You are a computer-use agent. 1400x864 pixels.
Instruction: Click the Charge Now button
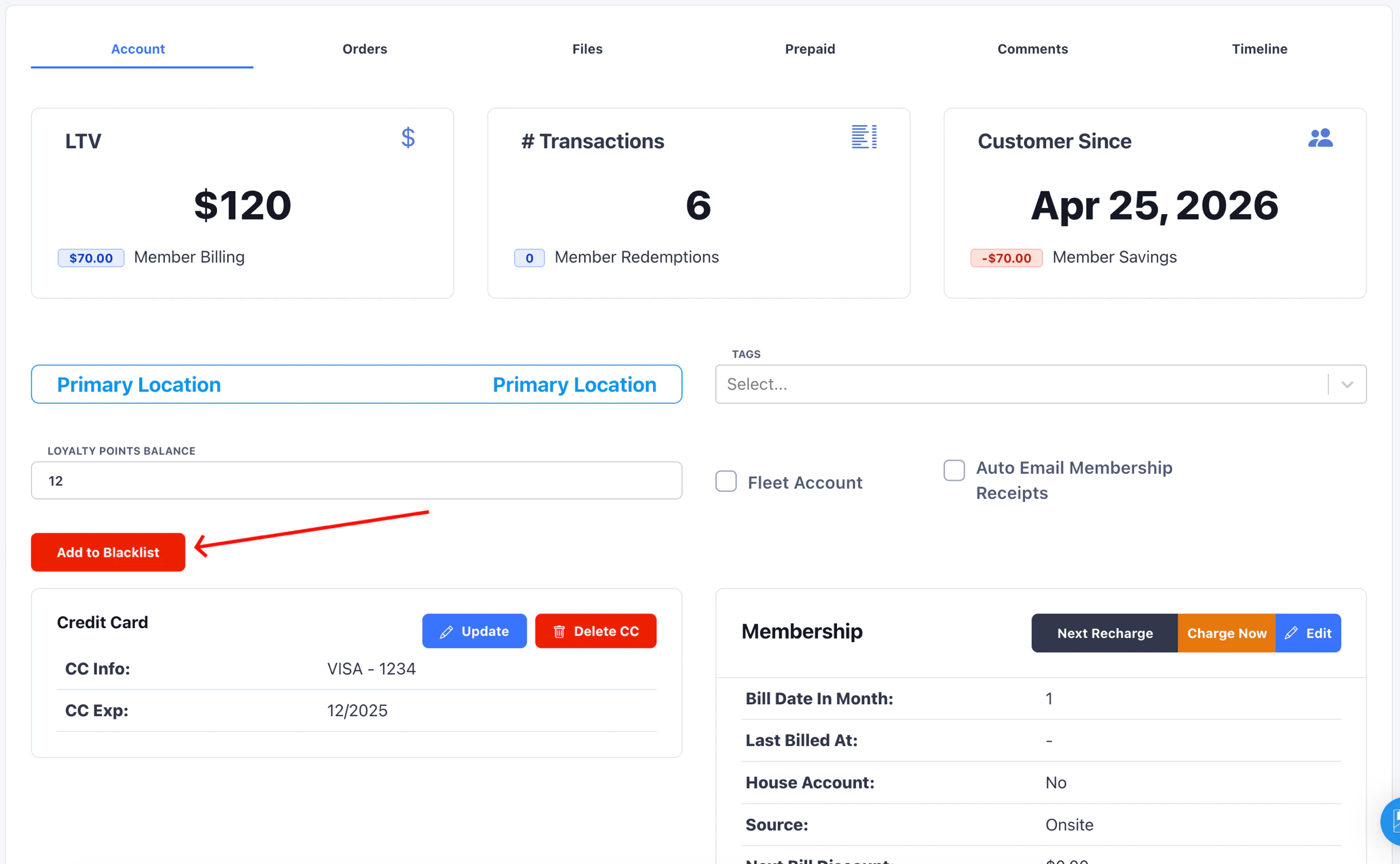[x=1226, y=633]
